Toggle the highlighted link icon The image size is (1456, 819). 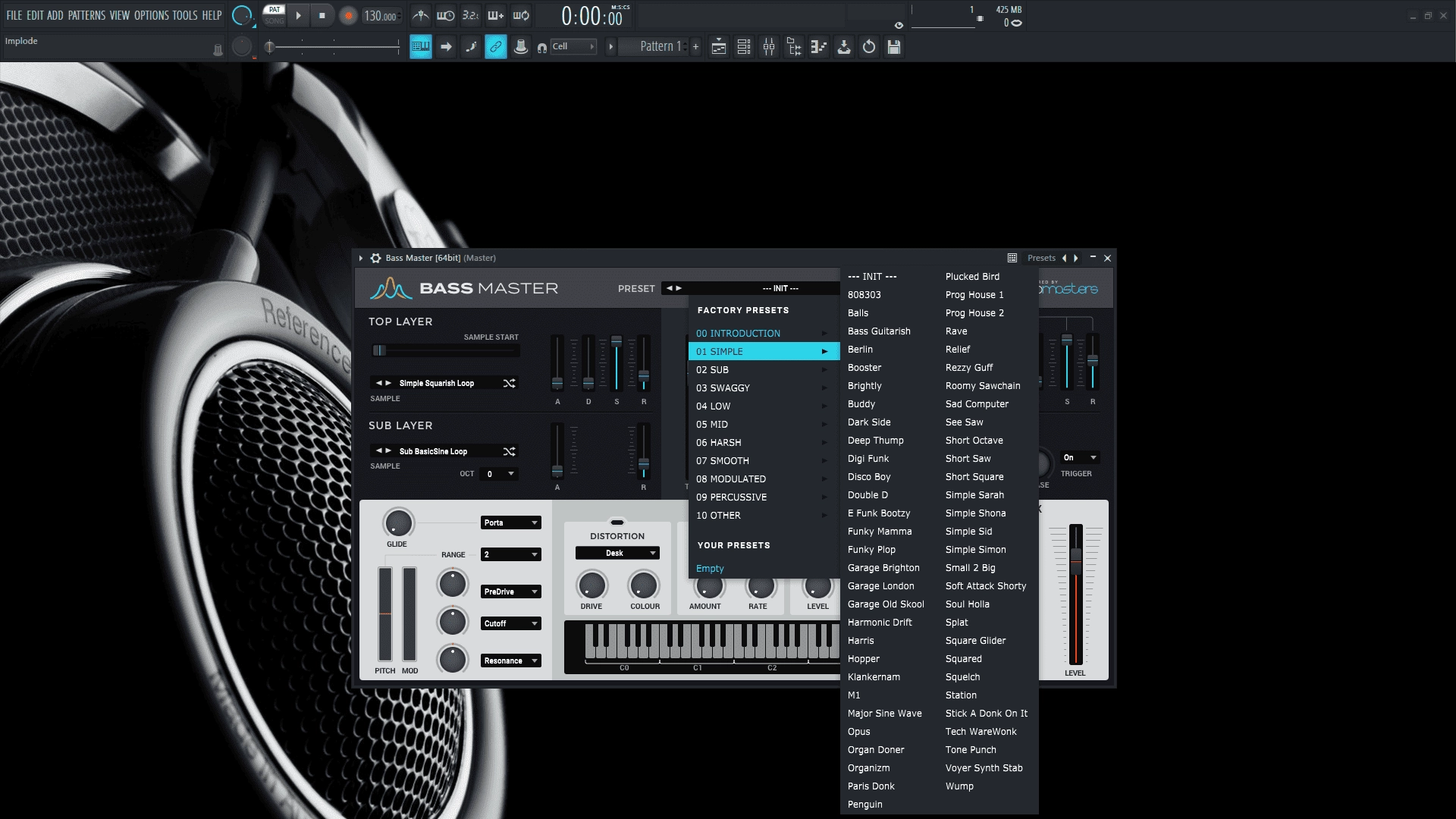[496, 47]
